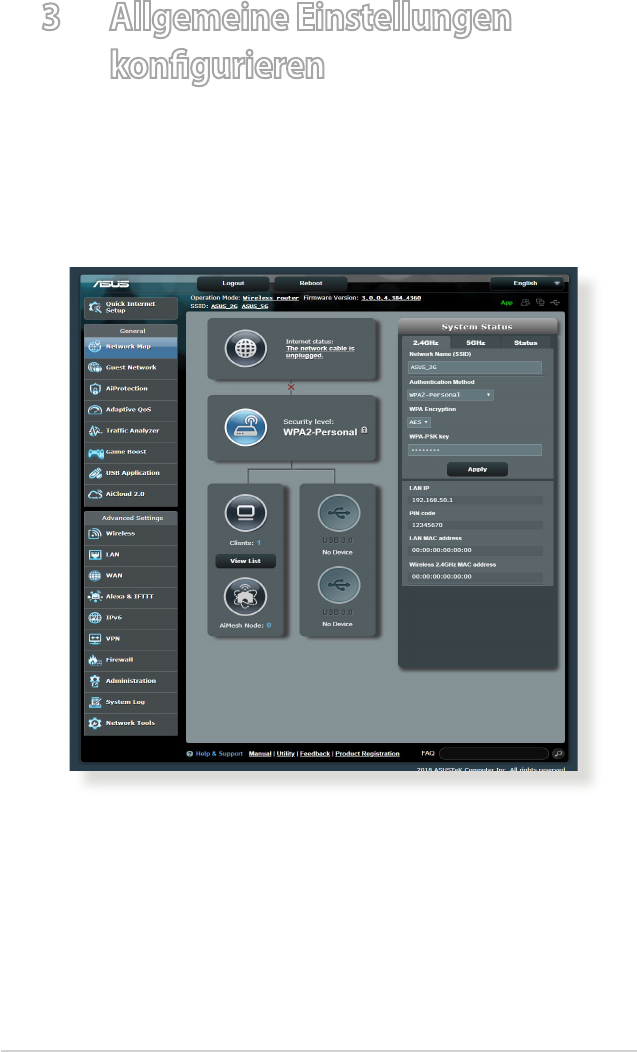Open Firewall settings

click(x=131, y=660)
